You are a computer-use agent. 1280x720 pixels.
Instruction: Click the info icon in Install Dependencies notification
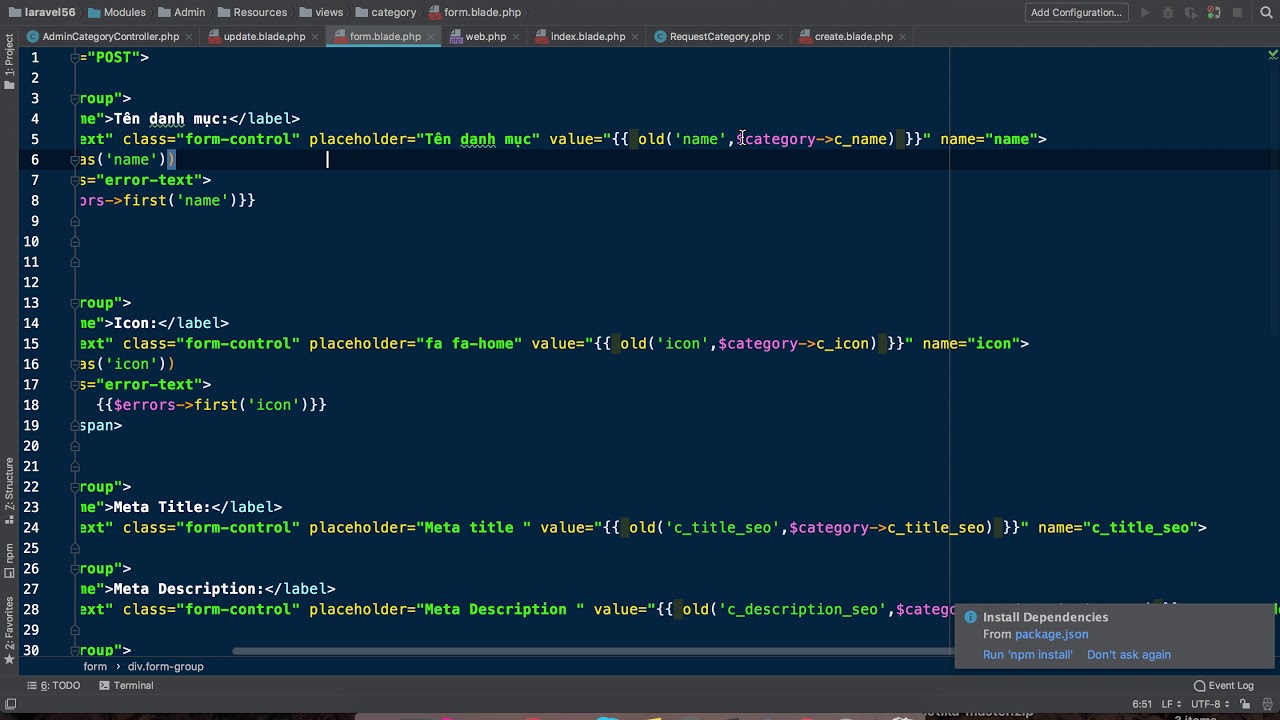point(970,618)
